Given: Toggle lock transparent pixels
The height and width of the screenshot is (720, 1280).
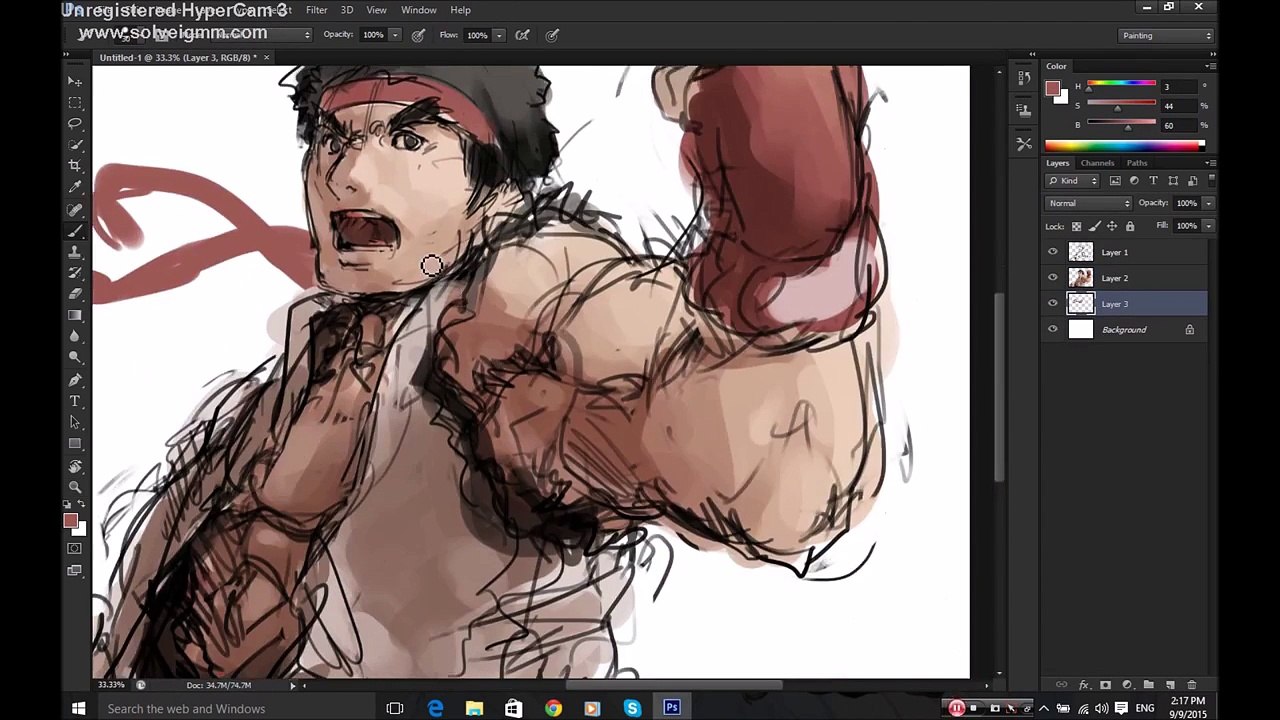Looking at the screenshot, I should [x=1076, y=226].
